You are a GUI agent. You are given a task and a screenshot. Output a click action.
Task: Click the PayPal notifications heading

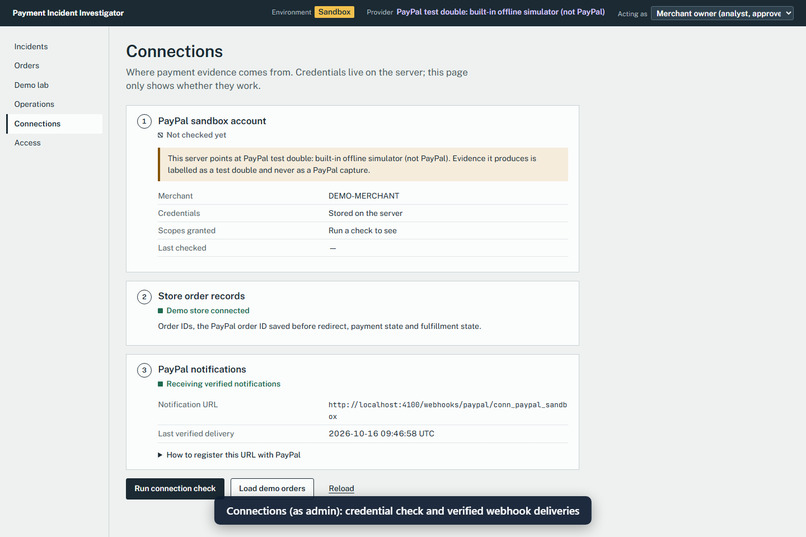202,369
